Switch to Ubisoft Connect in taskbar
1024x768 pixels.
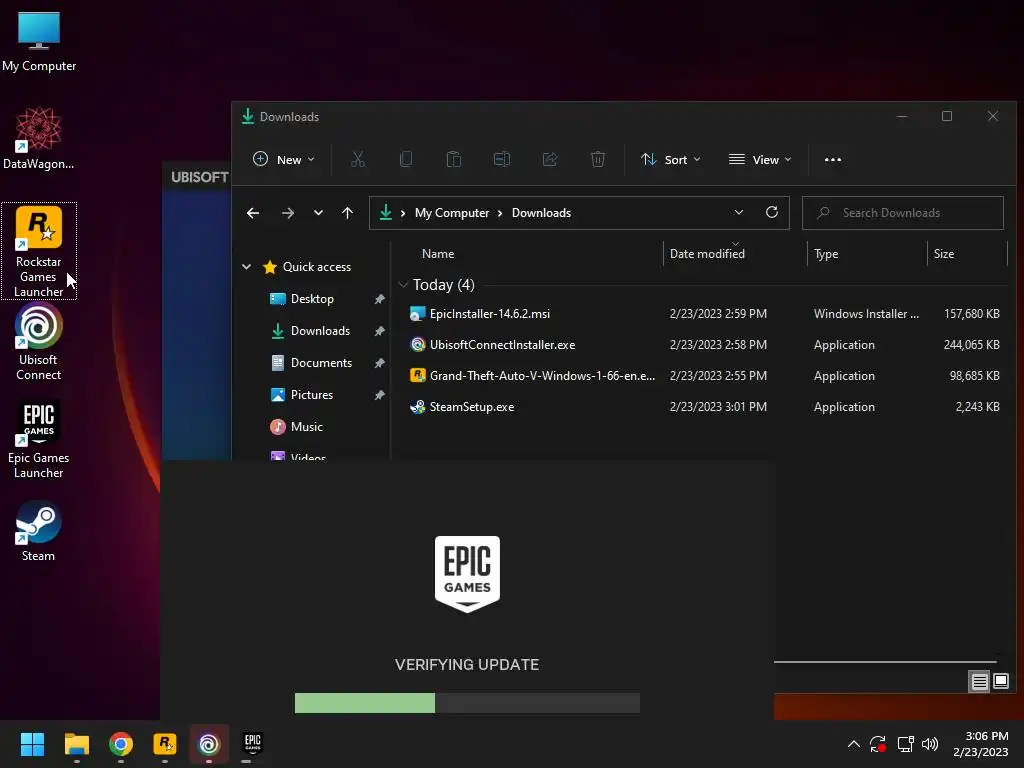click(209, 744)
